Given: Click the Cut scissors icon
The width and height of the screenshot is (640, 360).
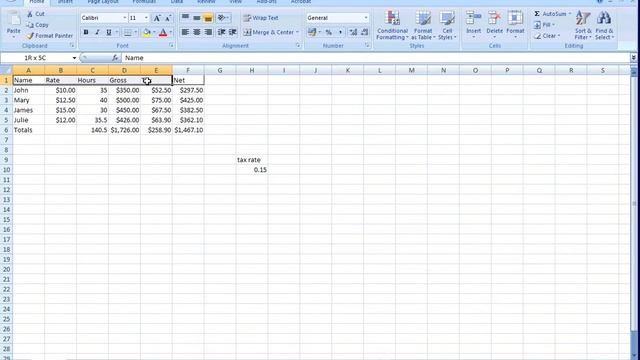Looking at the screenshot, I should (x=30, y=14).
